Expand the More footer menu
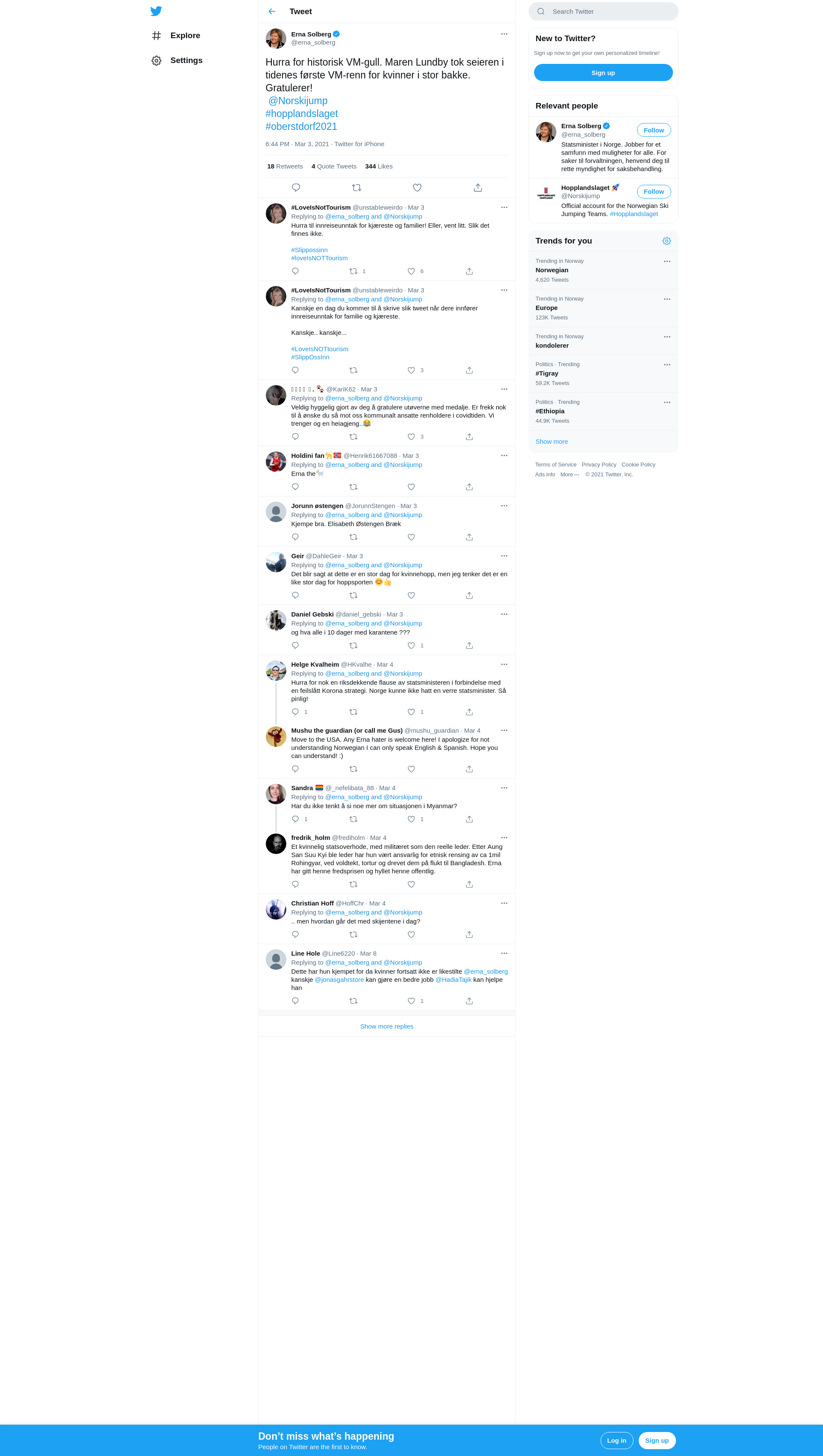The image size is (823, 1456). tap(569, 475)
